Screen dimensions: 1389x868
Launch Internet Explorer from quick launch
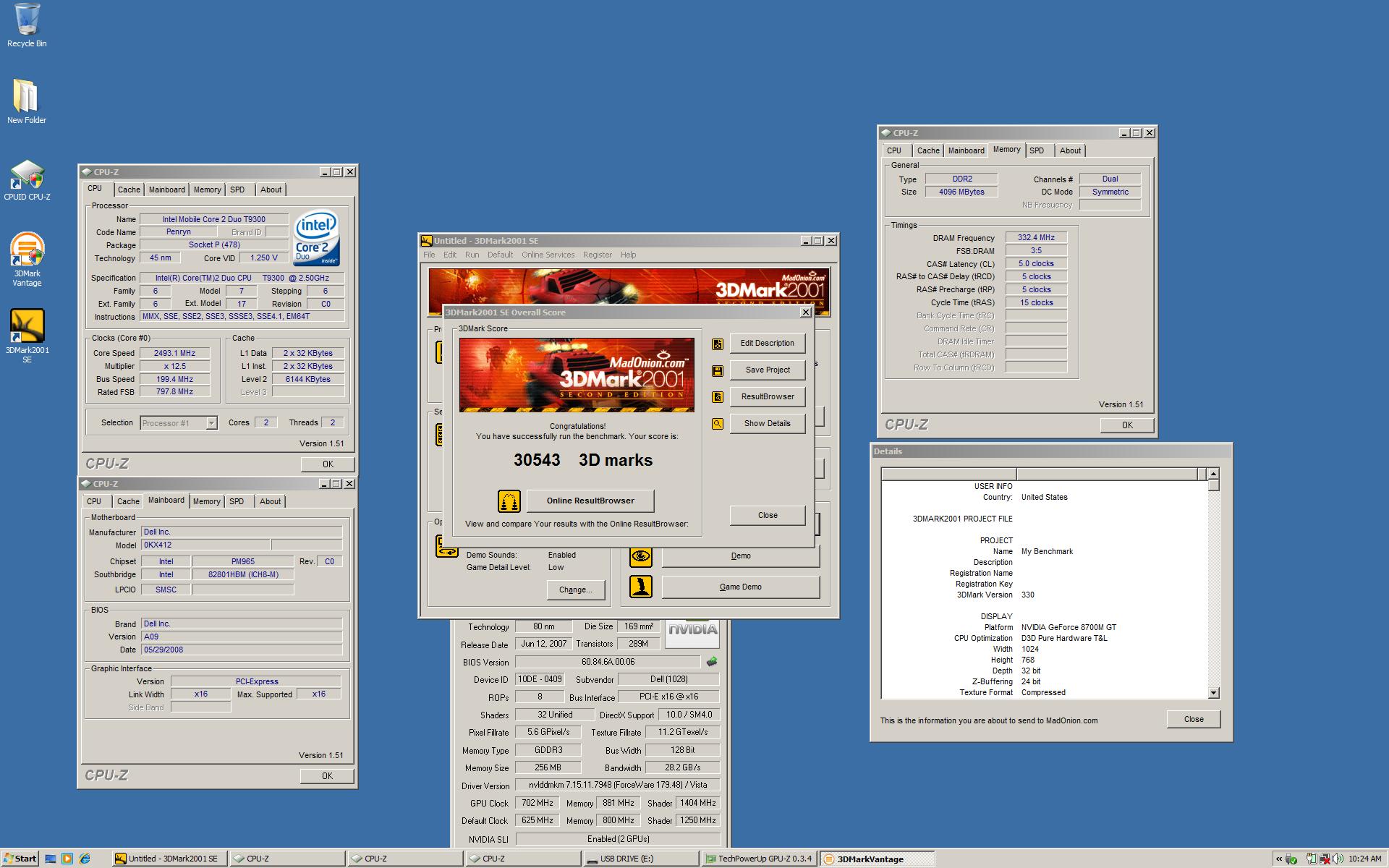click(x=85, y=859)
